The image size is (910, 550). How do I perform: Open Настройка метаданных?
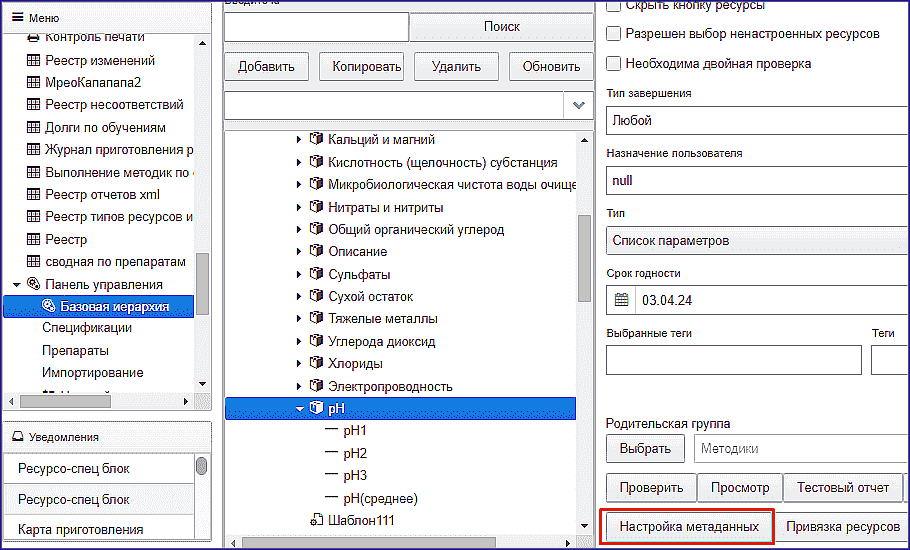point(689,526)
